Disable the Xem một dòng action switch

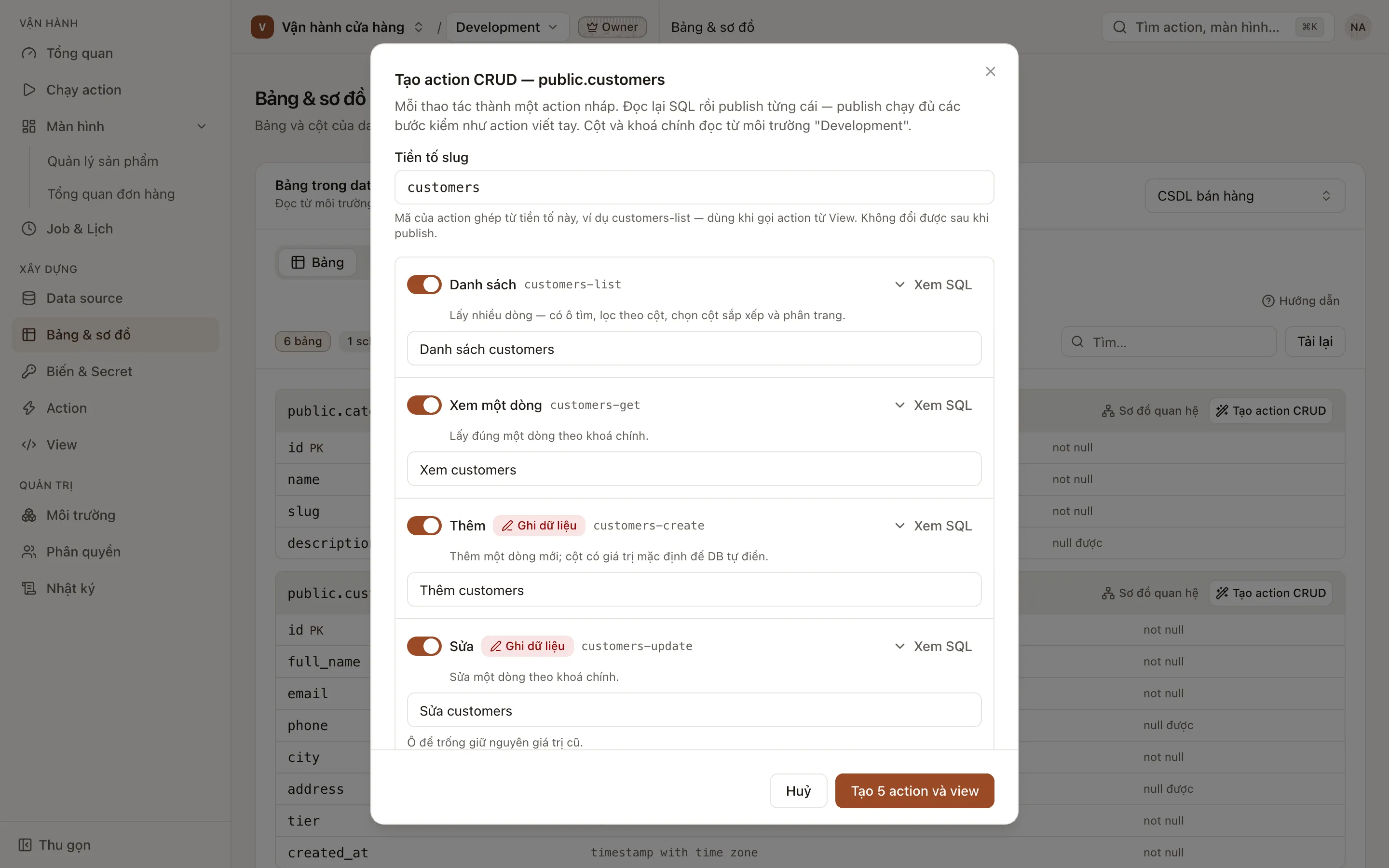[x=424, y=405]
